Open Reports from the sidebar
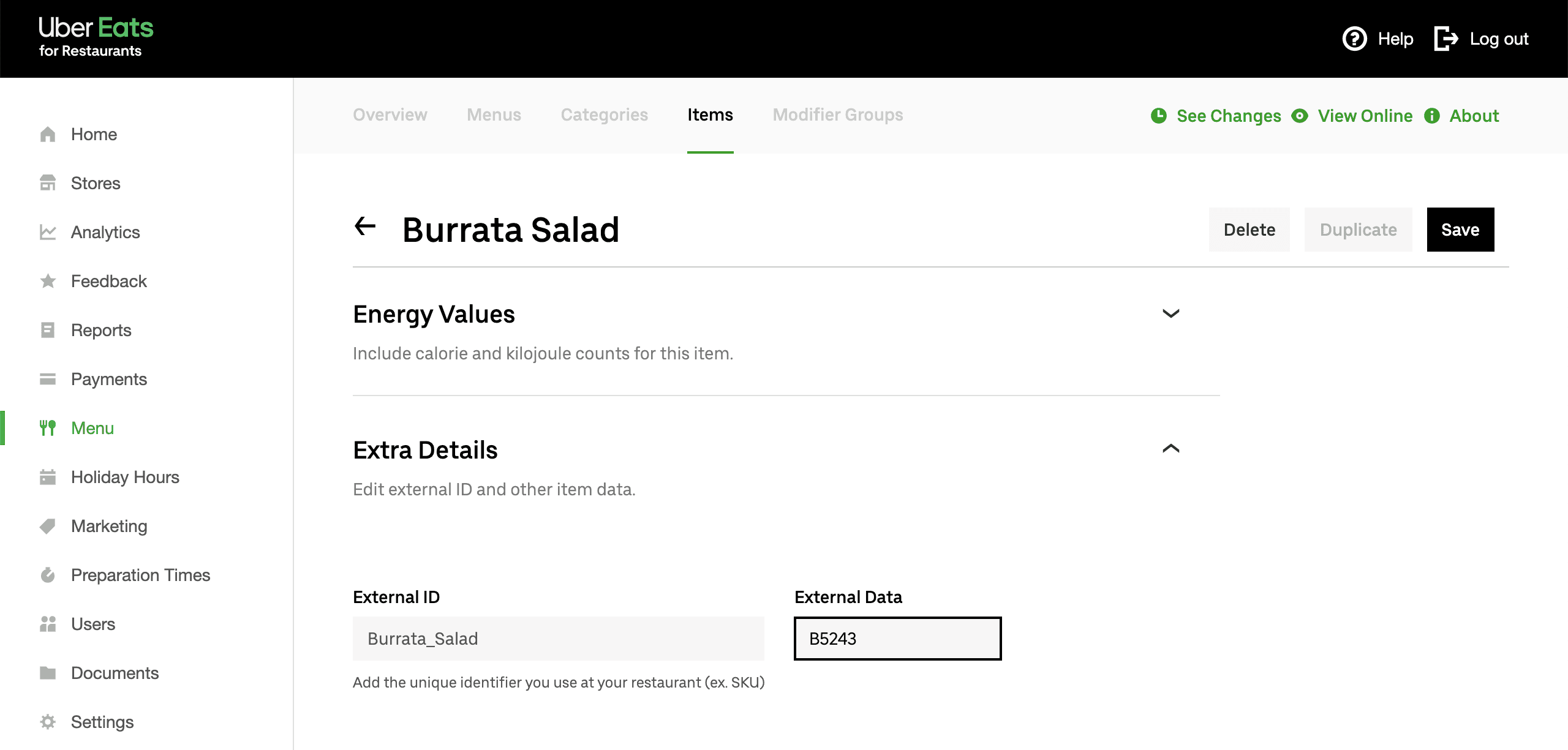This screenshot has width=1568, height=750. pyautogui.click(x=101, y=330)
